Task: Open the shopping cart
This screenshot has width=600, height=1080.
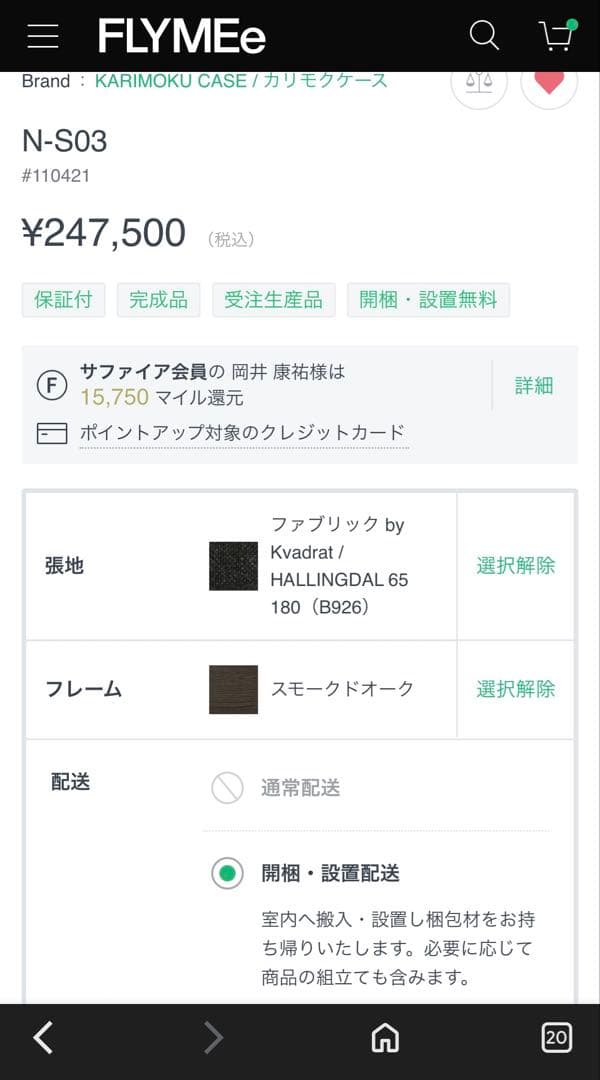Action: pyautogui.click(x=556, y=36)
